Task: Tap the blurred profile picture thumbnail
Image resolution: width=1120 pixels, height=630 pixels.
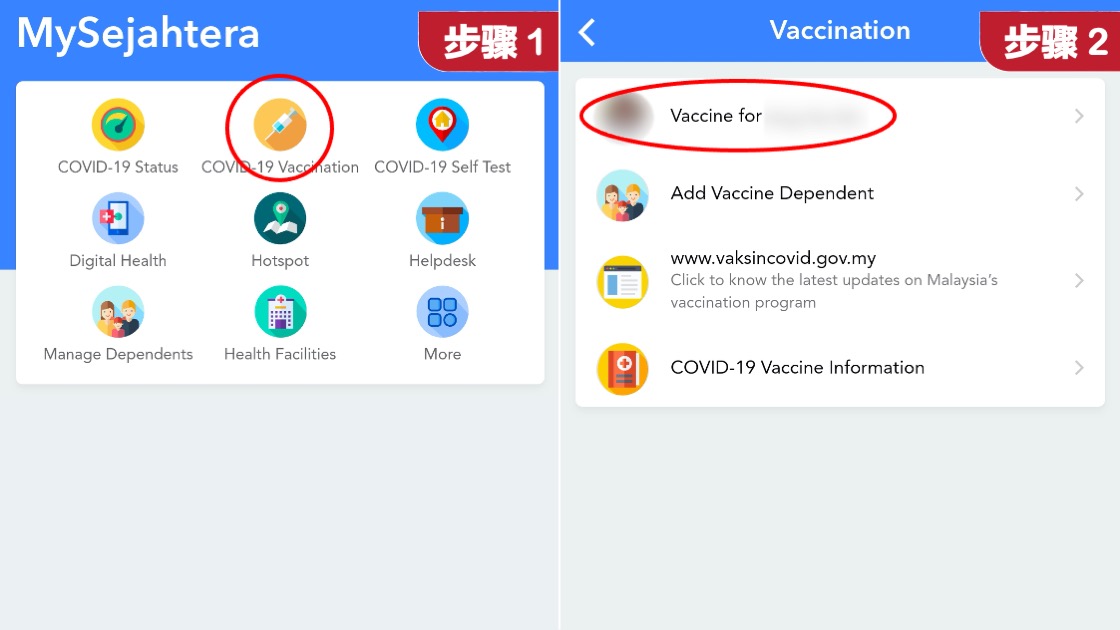Action: point(623,116)
